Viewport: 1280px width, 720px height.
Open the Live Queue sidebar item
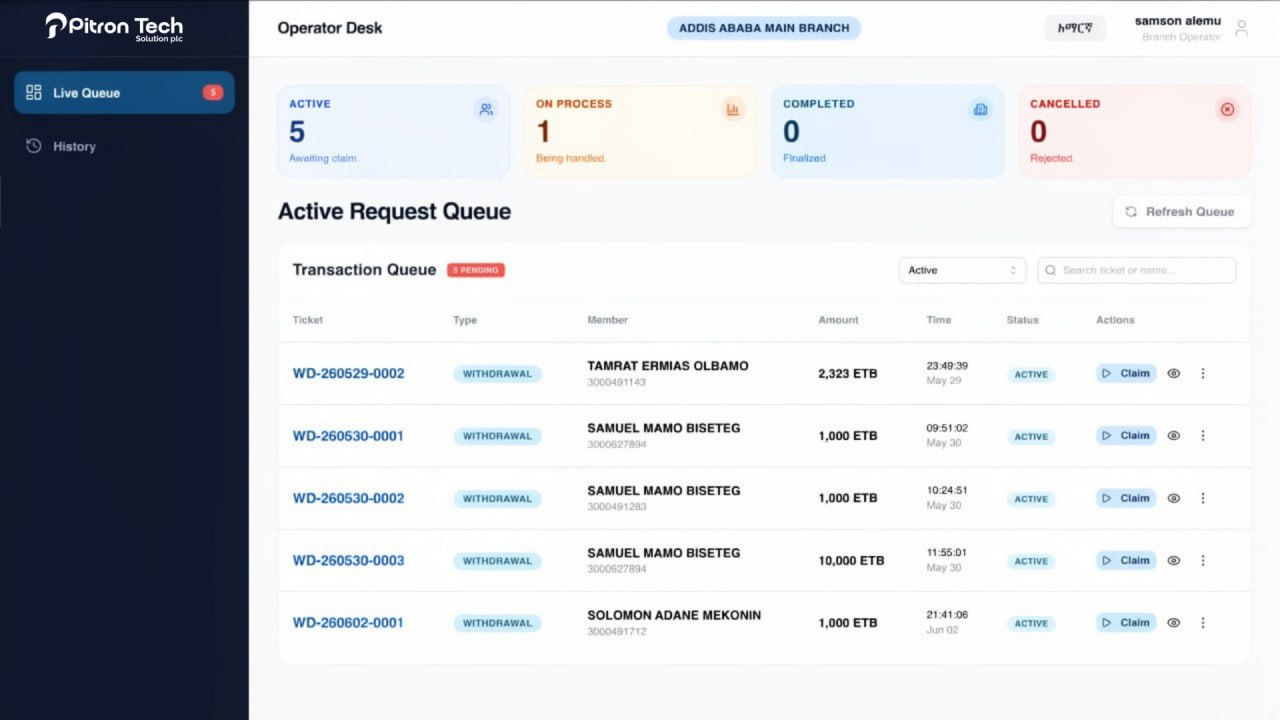pos(124,92)
